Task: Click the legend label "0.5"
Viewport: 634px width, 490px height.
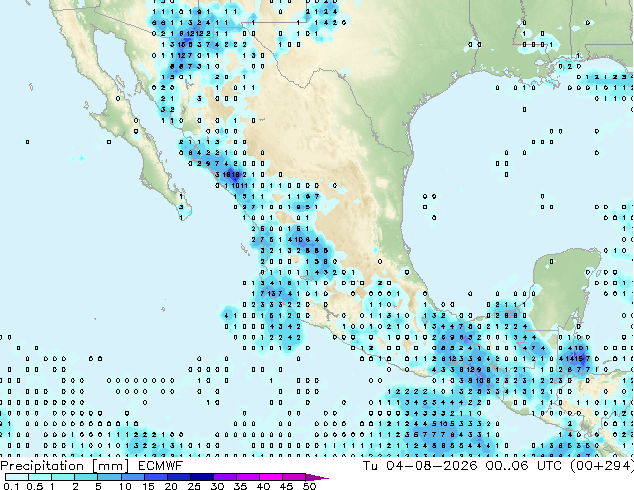Action: [35, 486]
